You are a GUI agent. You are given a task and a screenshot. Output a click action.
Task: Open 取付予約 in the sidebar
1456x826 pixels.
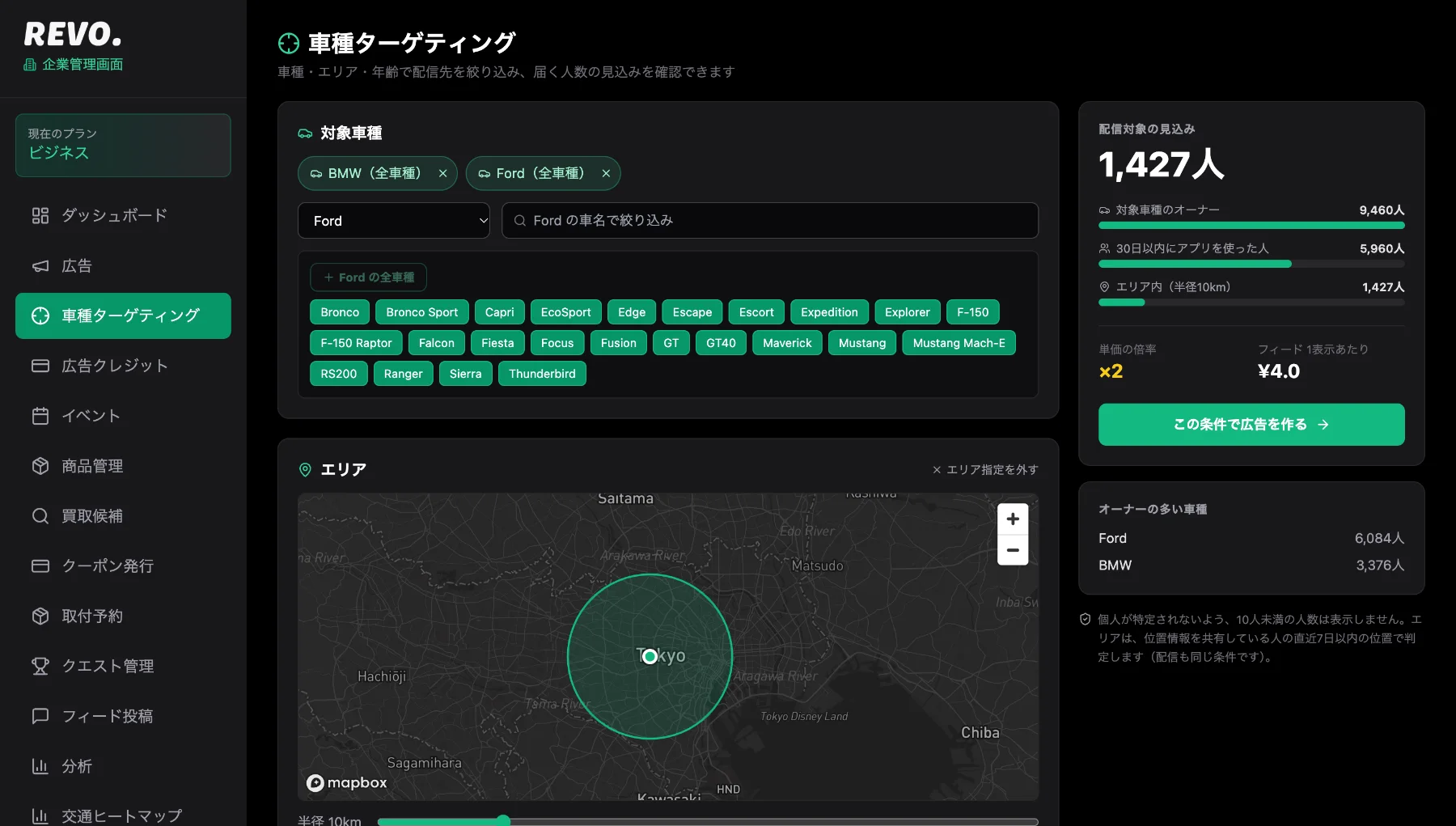(x=123, y=616)
